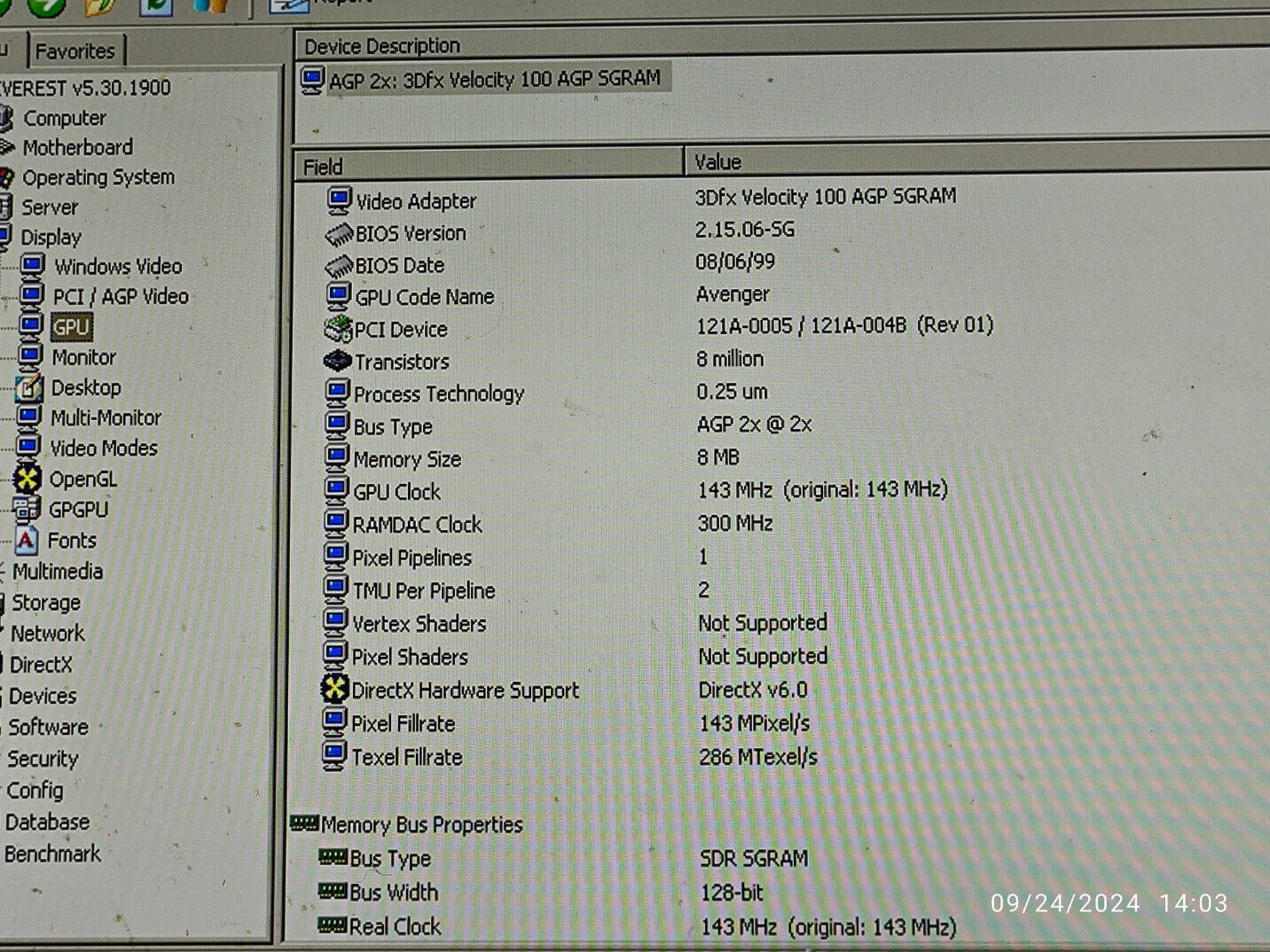Click the value 2.15.06-SG
Image resolution: width=1270 pixels, height=952 pixels.
pyautogui.click(x=745, y=230)
